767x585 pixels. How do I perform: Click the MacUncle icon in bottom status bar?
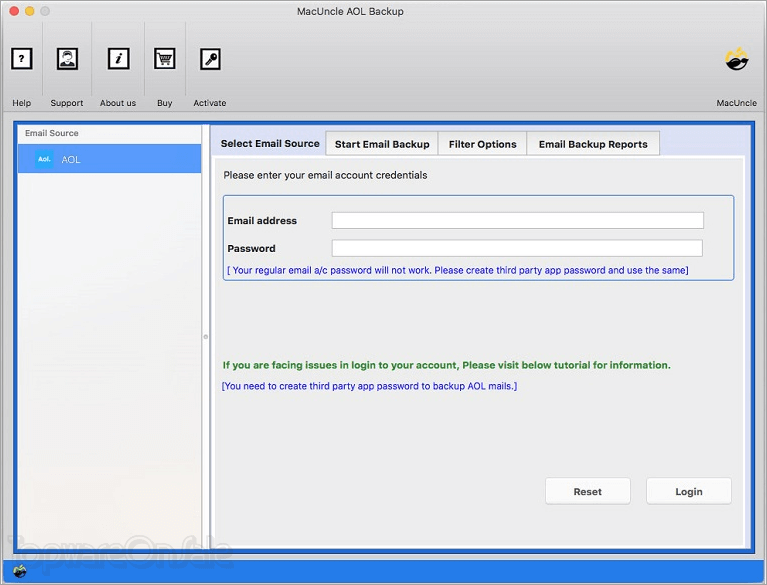(20, 571)
